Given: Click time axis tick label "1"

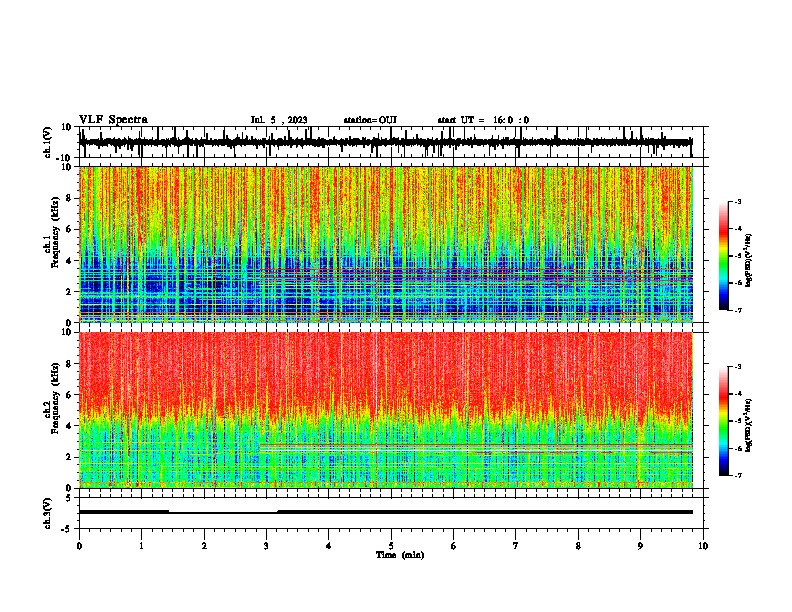Looking at the screenshot, I should click(x=141, y=546).
